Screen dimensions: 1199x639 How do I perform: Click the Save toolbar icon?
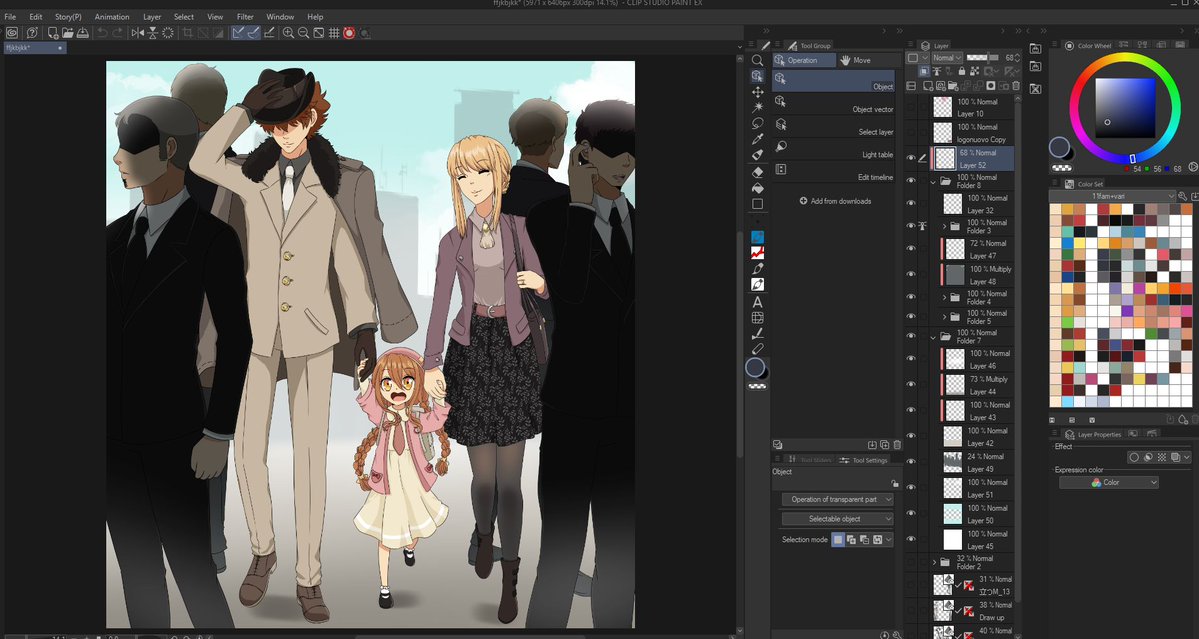pyautogui.click(x=82, y=33)
